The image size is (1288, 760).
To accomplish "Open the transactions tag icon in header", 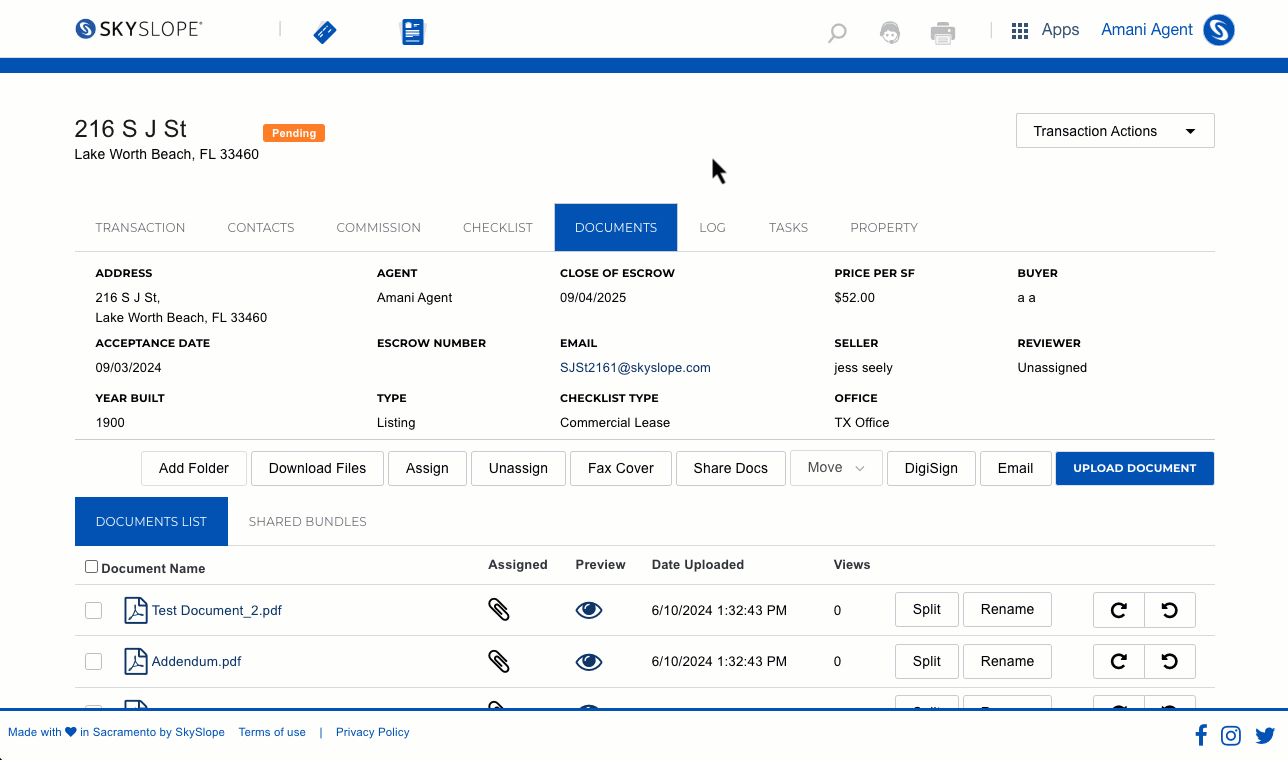I will point(325,32).
